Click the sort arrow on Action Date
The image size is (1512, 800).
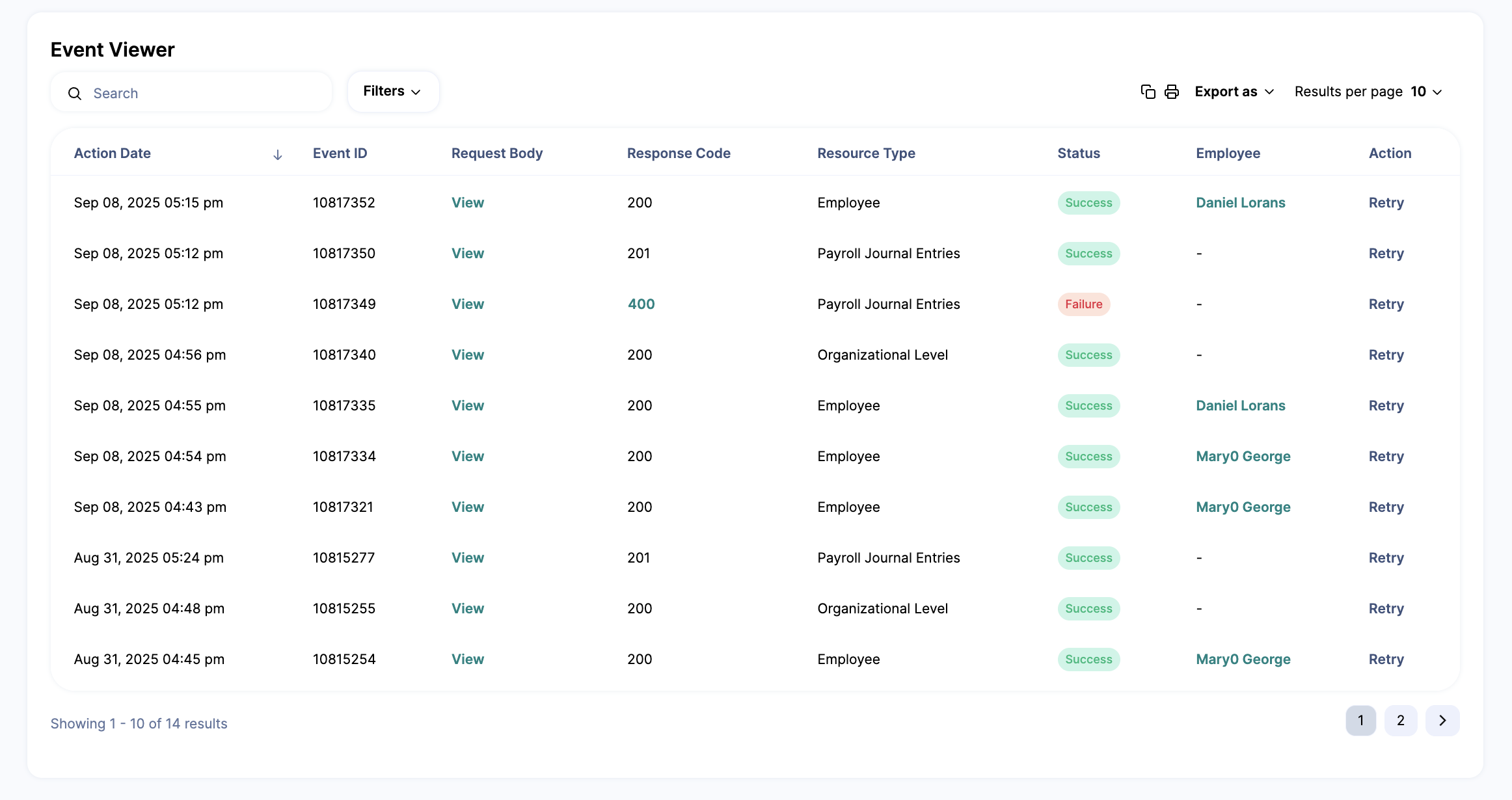(x=278, y=155)
